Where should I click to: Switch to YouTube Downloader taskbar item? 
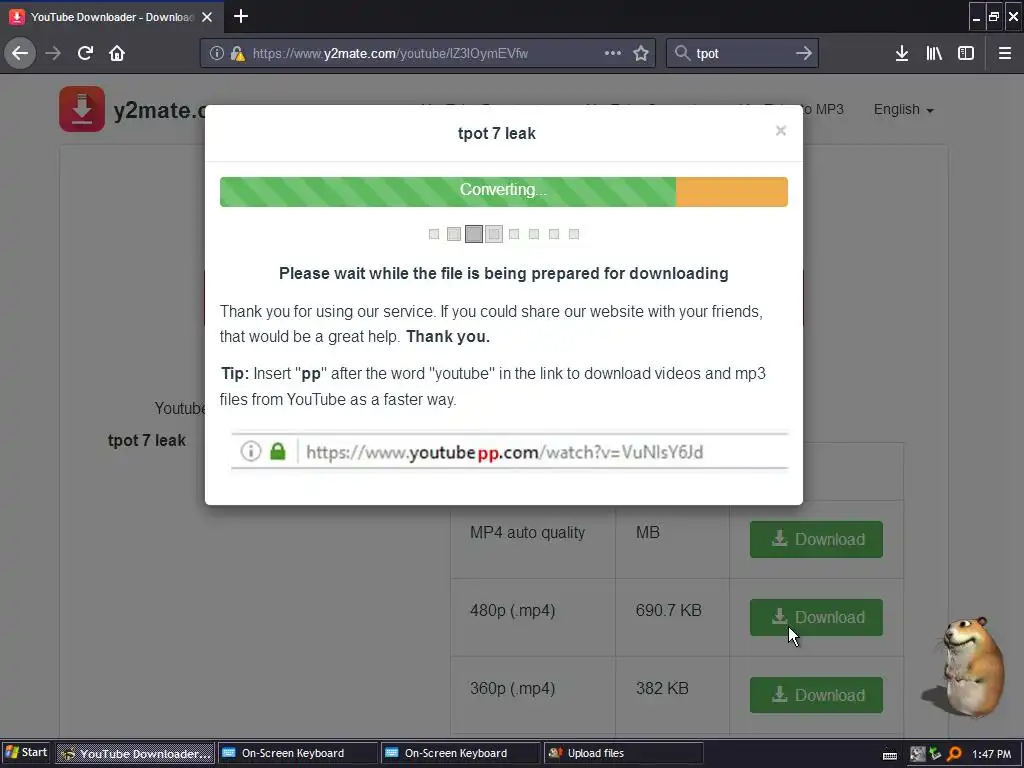coord(135,753)
